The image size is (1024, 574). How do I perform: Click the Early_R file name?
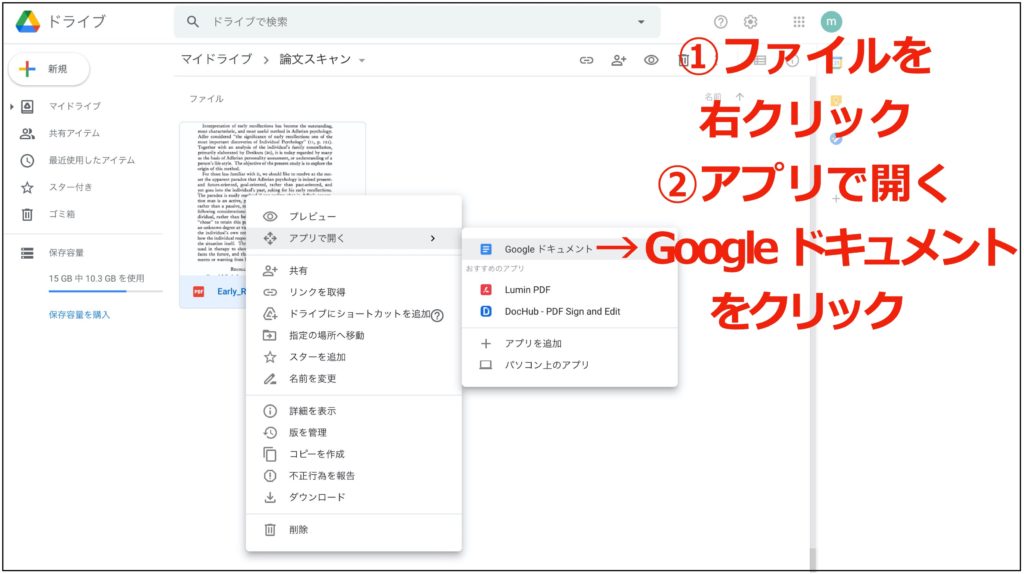pyautogui.click(x=231, y=291)
